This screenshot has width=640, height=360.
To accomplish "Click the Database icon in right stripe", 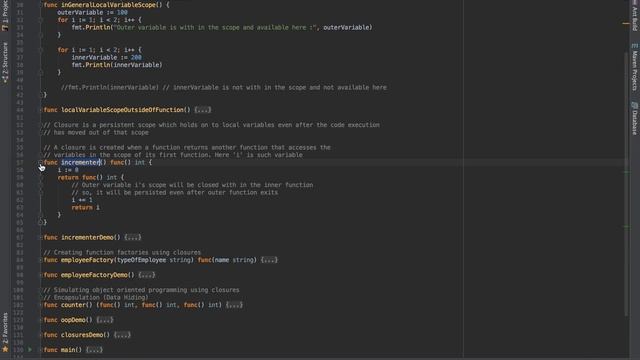I will [x=634, y=105].
